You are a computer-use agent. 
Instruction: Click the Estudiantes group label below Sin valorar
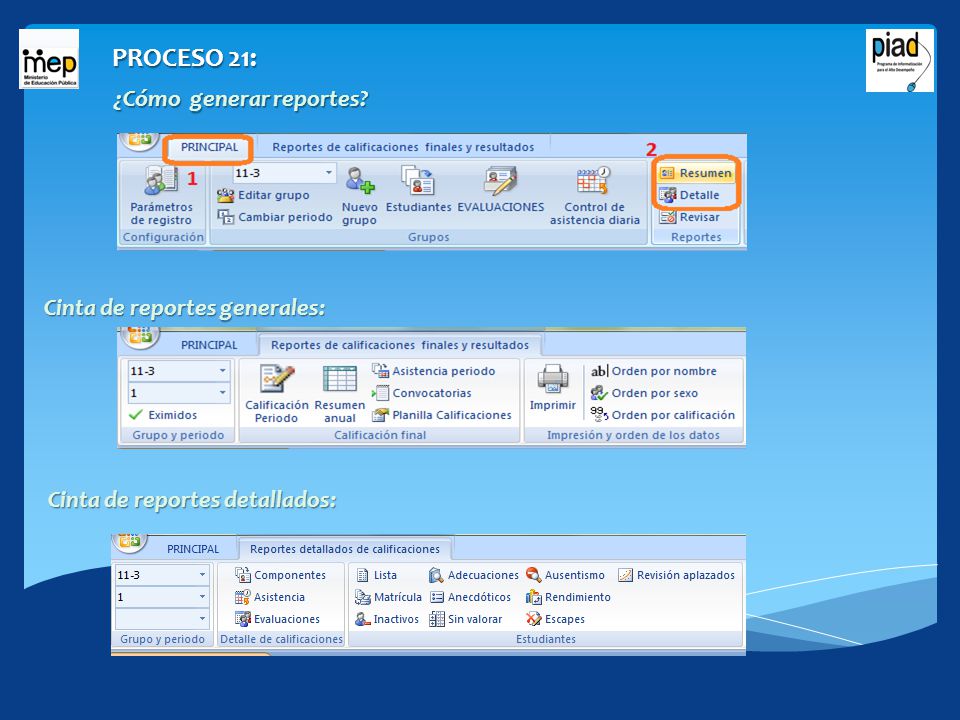546,639
